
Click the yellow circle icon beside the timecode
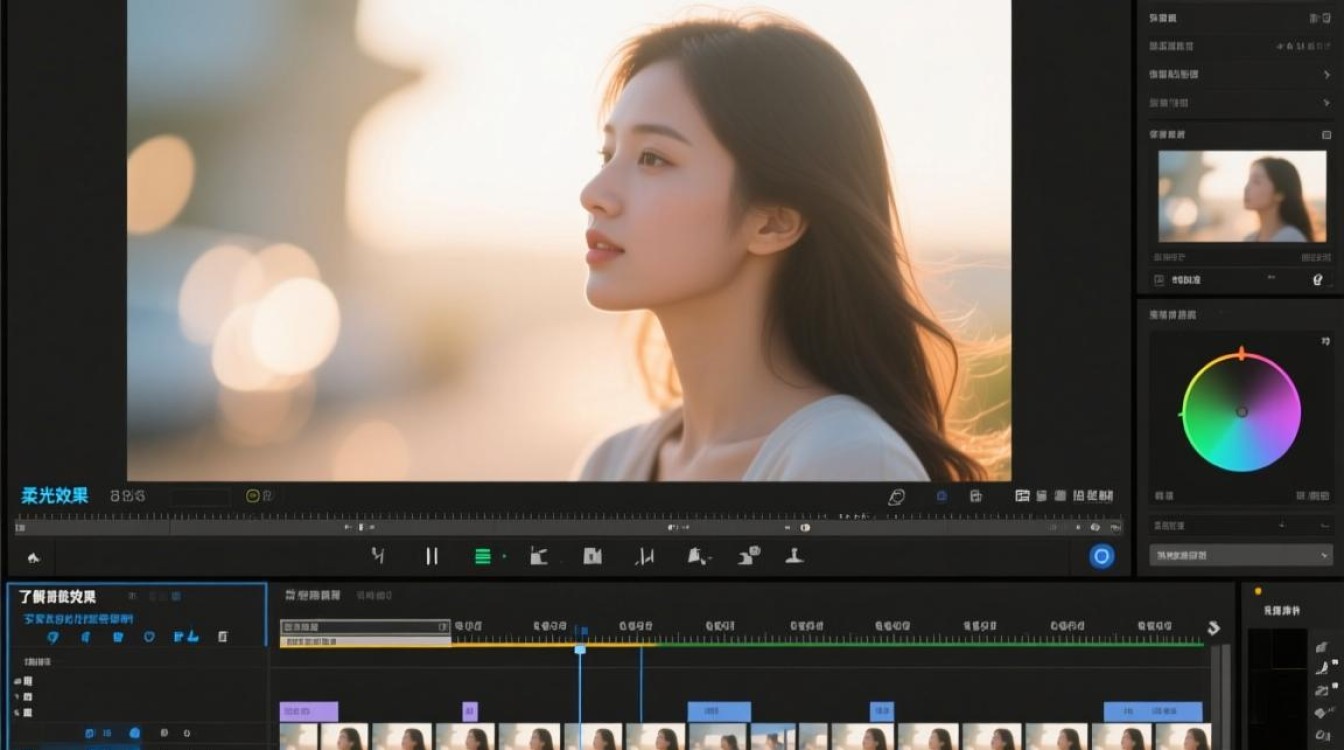point(253,496)
